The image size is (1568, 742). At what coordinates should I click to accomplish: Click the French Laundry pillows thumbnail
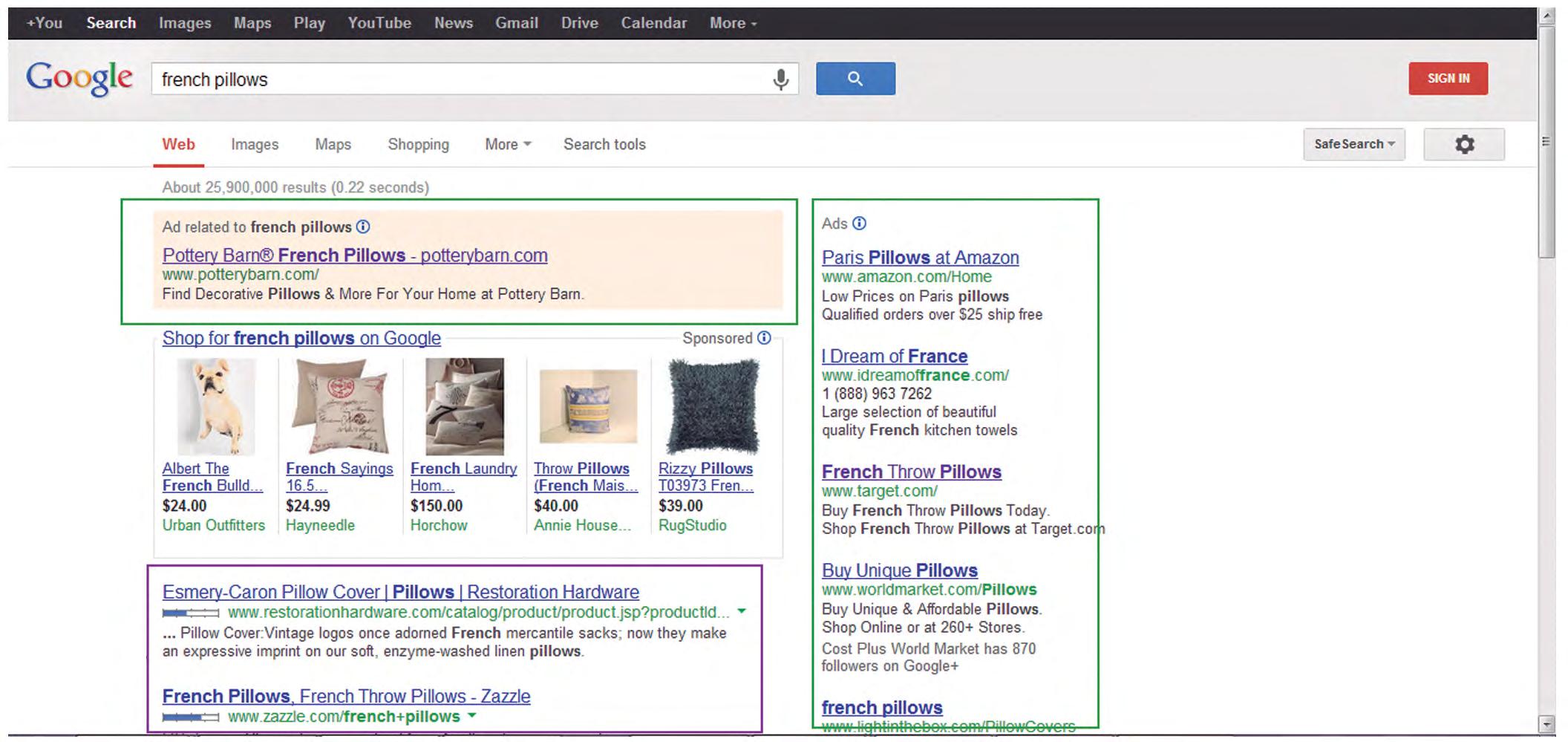tap(465, 407)
